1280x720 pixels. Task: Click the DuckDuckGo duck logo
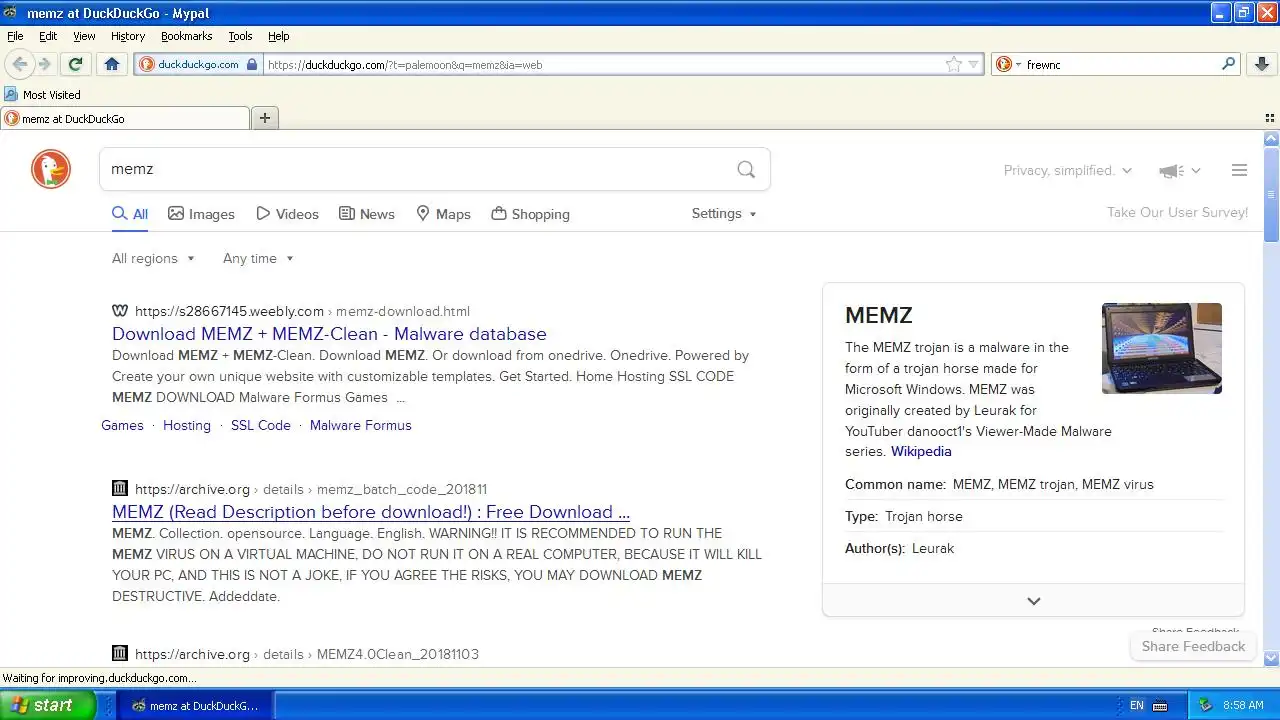click(x=51, y=169)
